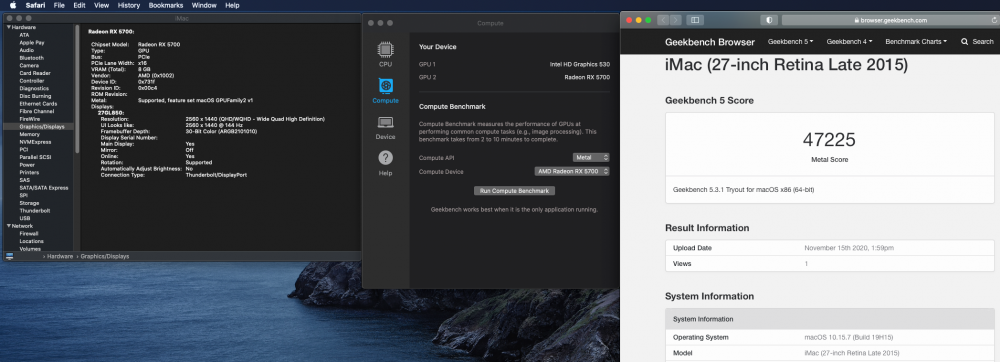The width and height of the screenshot is (1000, 362).
Task: Open the Safari menu
Action: 35,5
